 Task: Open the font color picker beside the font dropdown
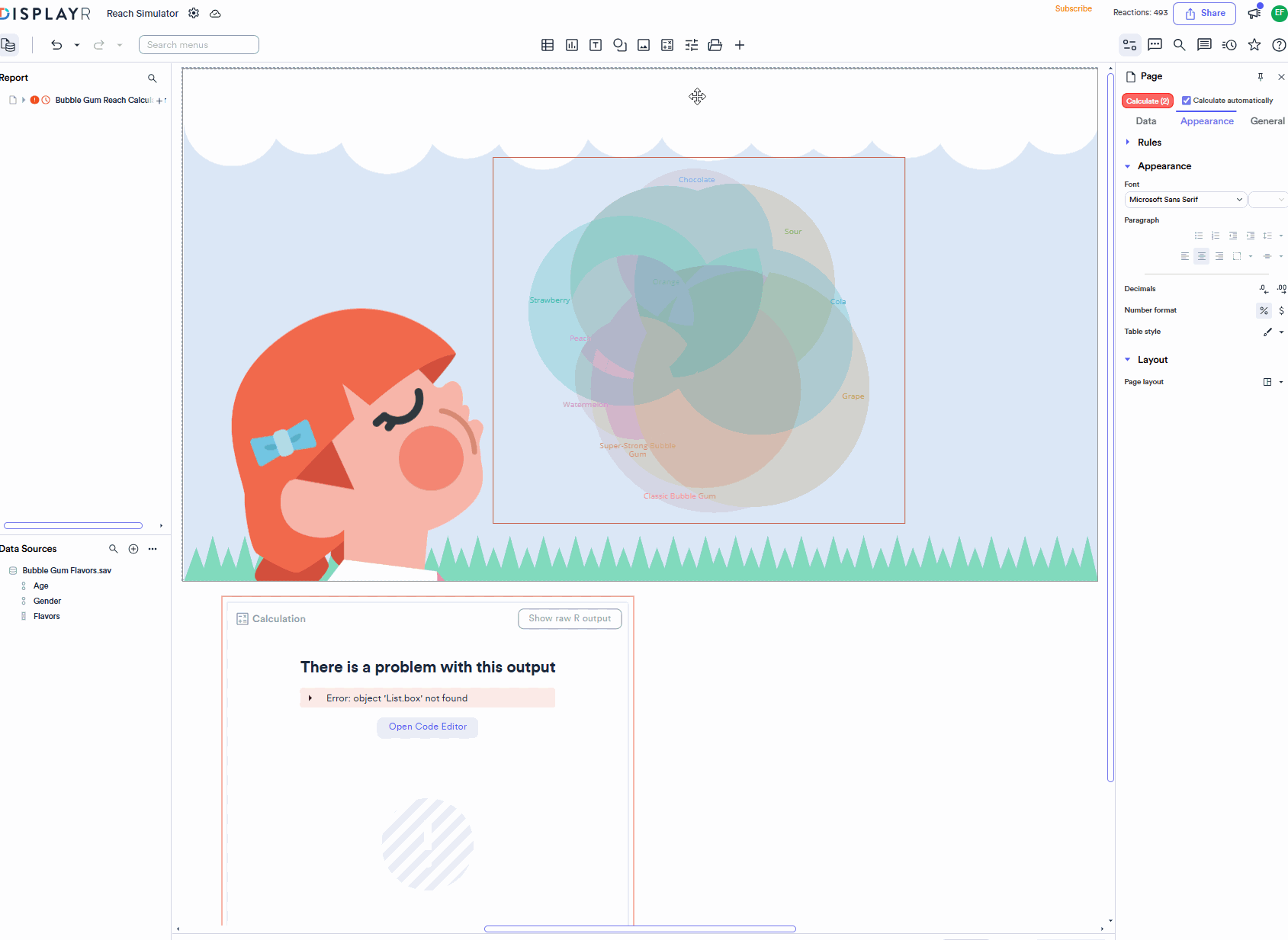1267,199
